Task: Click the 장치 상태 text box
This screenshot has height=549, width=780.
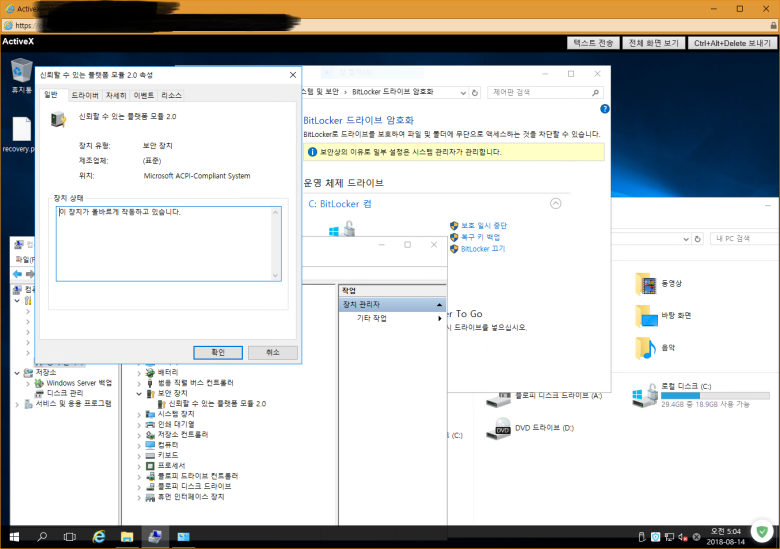Action: click(169, 244)
